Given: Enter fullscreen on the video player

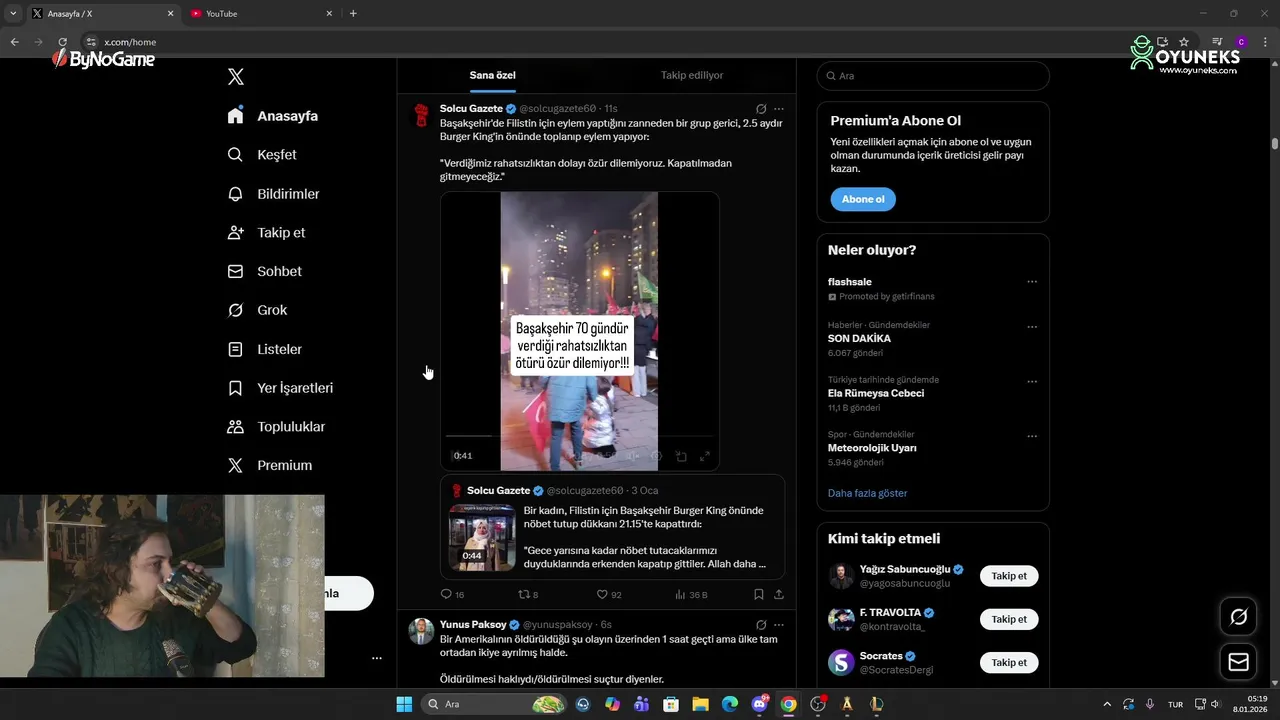Looking at the screenshot, I should click(x=704, y=456).
